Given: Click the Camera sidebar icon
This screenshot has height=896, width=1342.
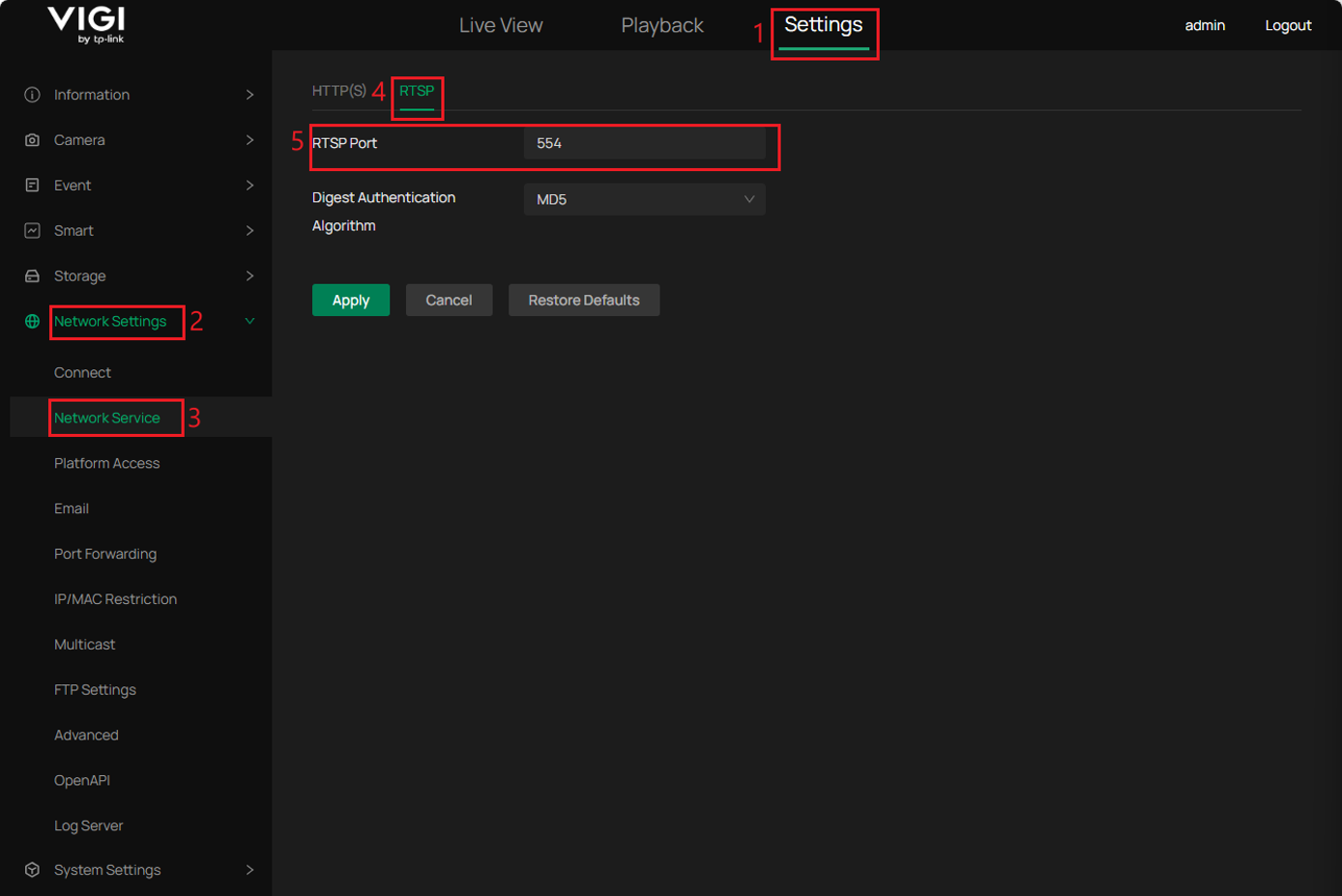Looking at the screenshot, I should pyautogui.click(x=32, y=140).
